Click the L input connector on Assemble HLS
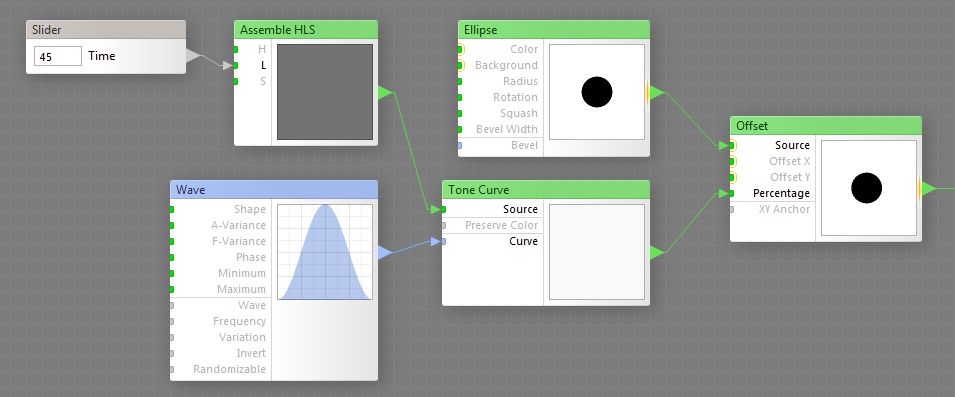Screen dimensions: 955x397 [x=236, y=65]
